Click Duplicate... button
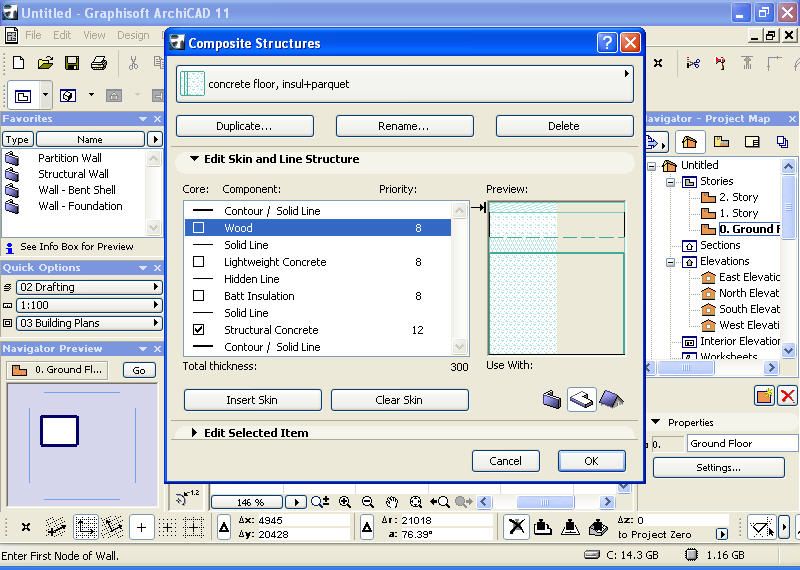 [244, 126]
